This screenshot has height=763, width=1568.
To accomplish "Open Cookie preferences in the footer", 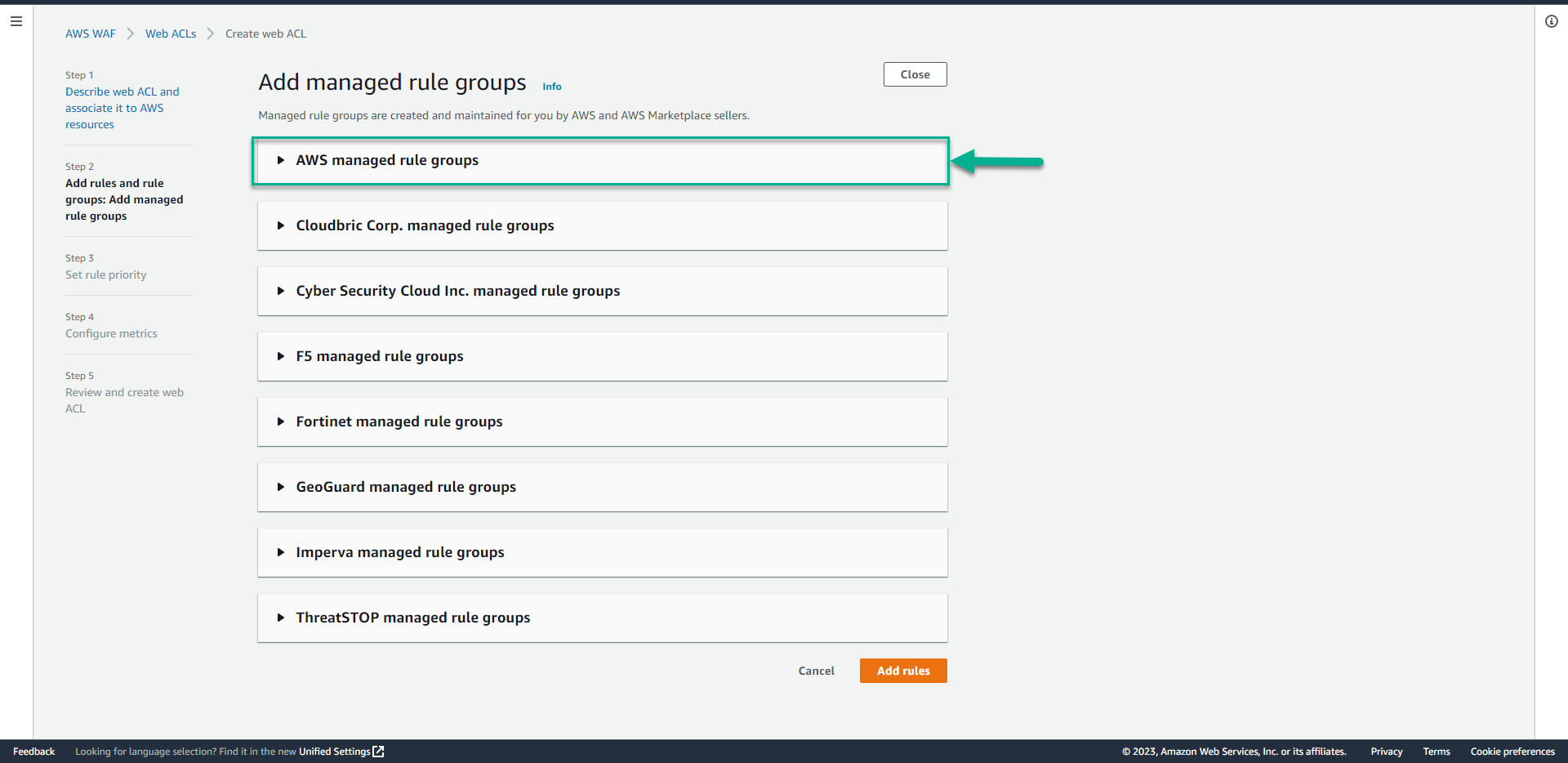I will [x=1512, y=752].
